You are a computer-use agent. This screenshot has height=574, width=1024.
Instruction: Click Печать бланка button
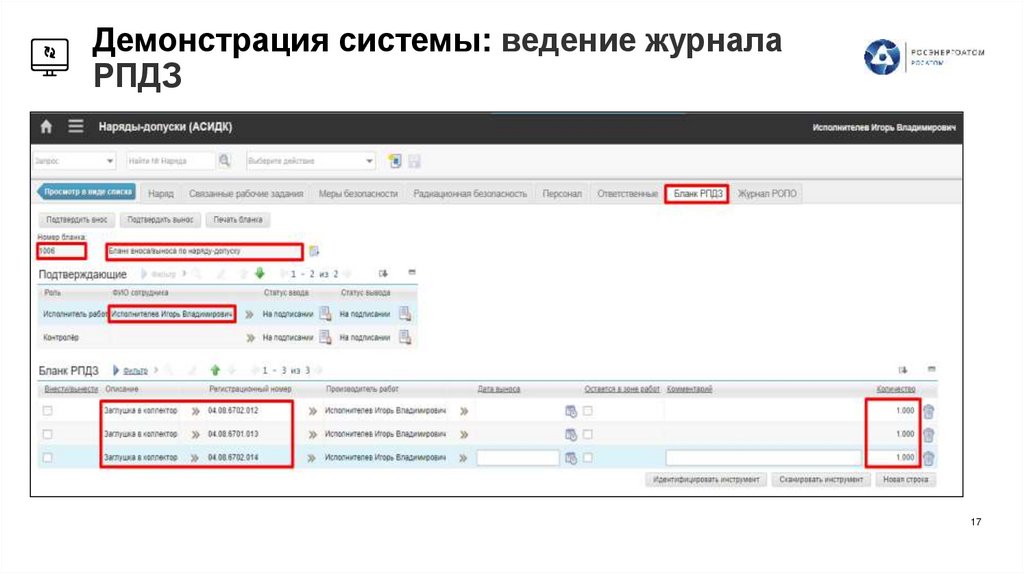coord(238,220)
